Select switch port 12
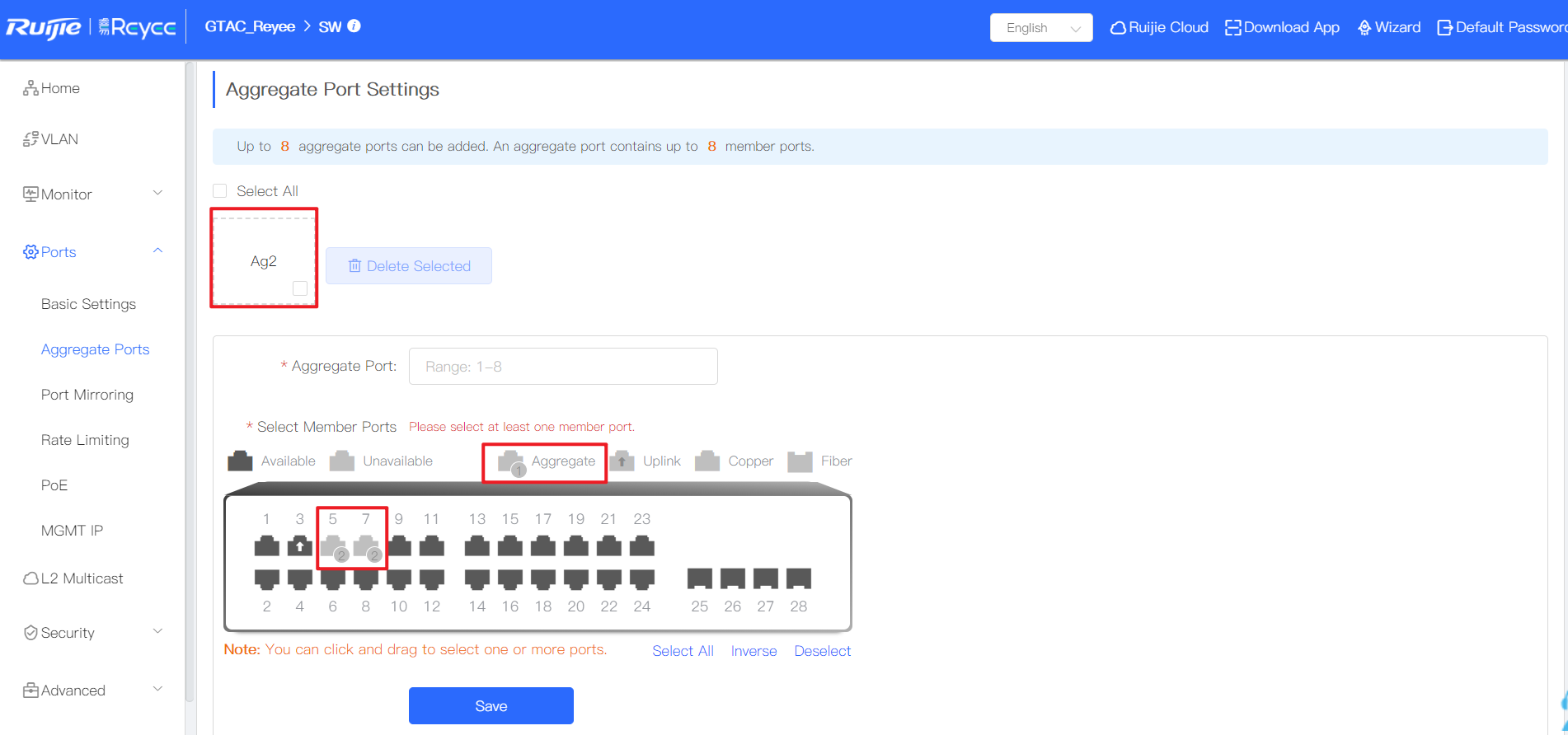 point(432,579)
